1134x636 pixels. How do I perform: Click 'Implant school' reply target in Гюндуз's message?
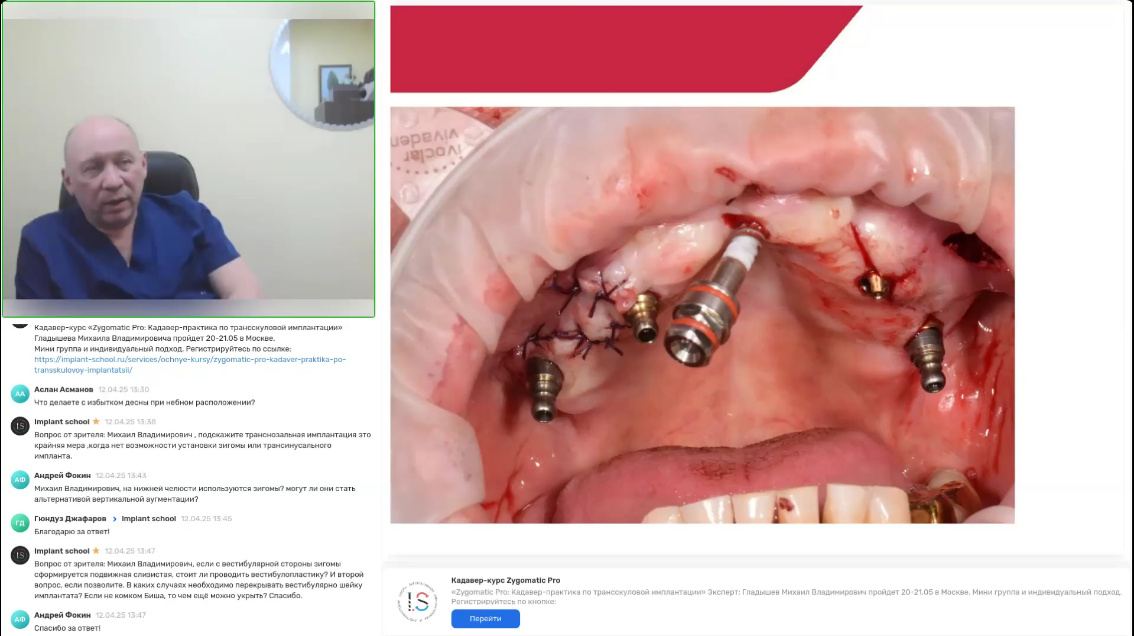point(148,519)
